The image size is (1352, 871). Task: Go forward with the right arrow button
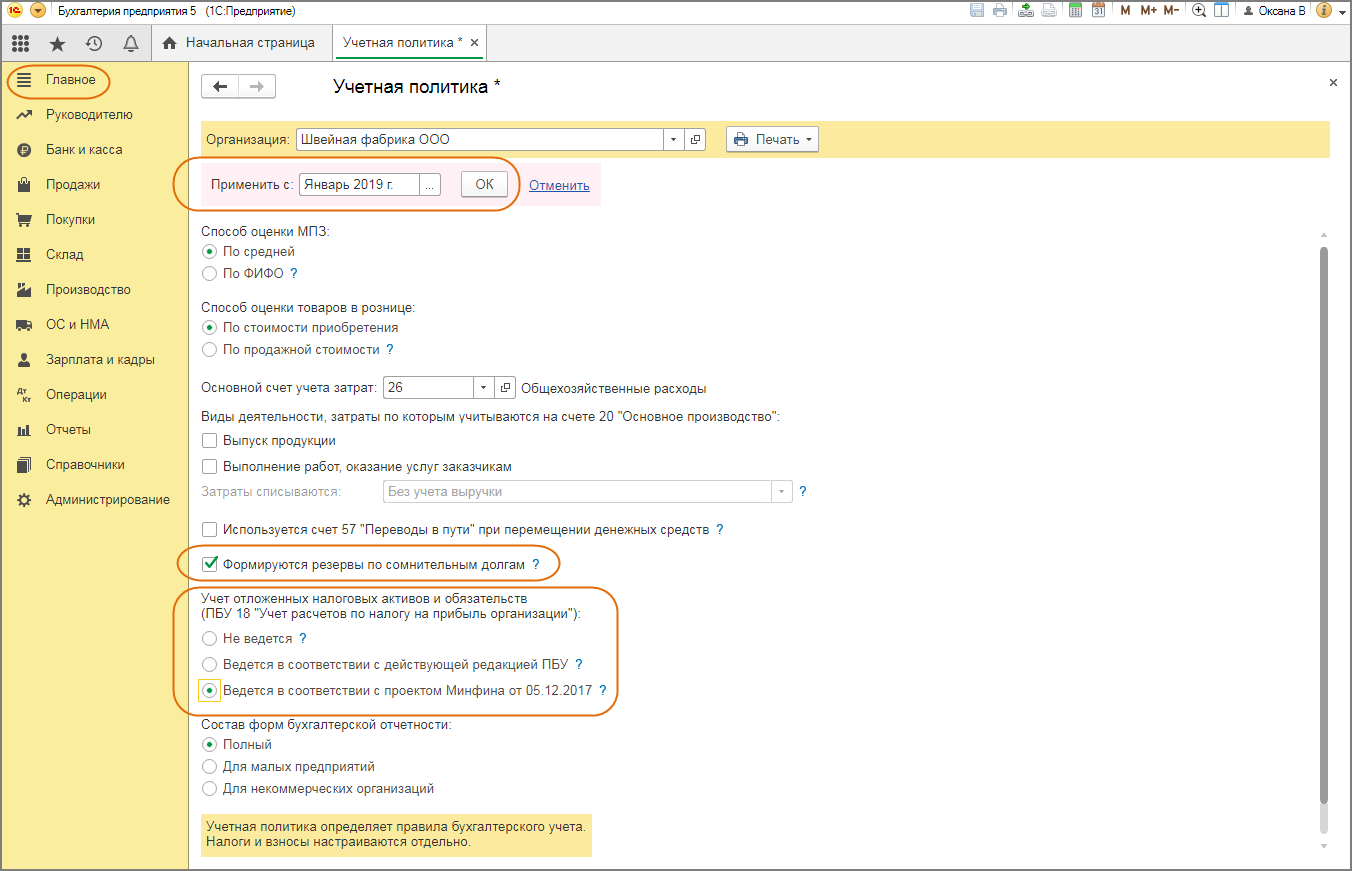click(257, 87)
